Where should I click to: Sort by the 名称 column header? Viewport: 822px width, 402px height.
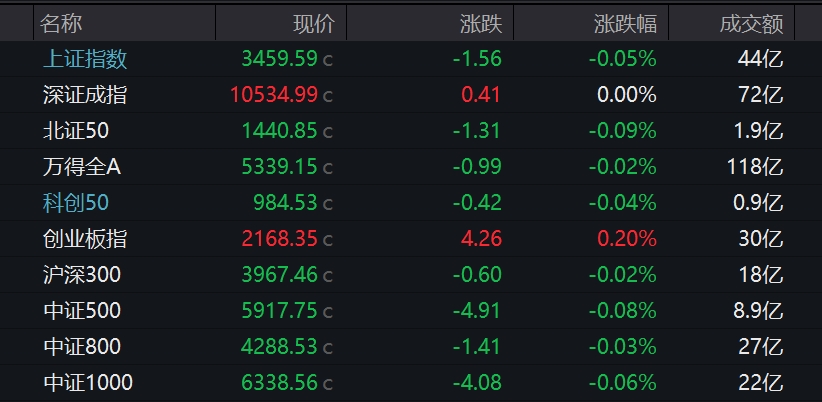click(63, 23)
